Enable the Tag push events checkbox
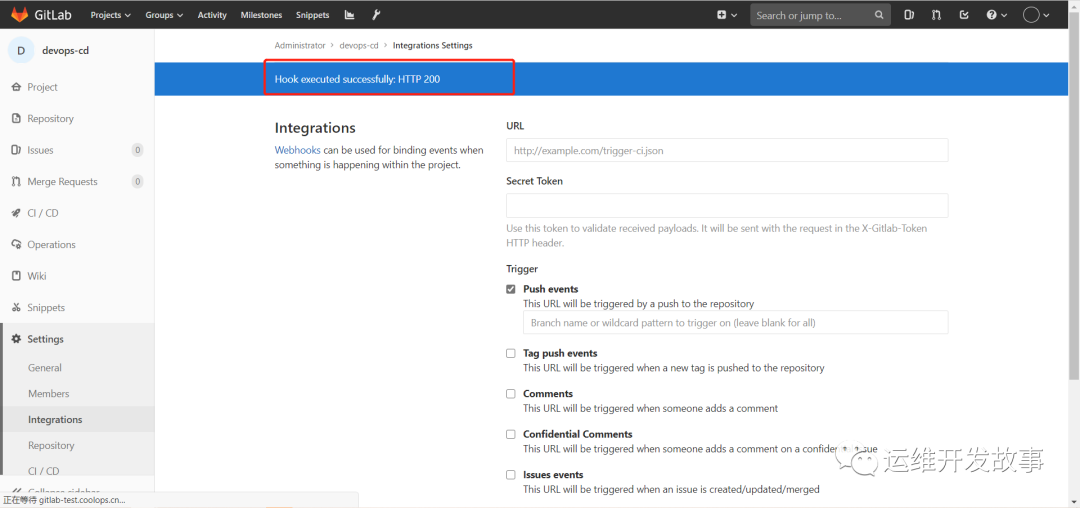Viewport: 1080px width, 508px height. click(510, 353)
